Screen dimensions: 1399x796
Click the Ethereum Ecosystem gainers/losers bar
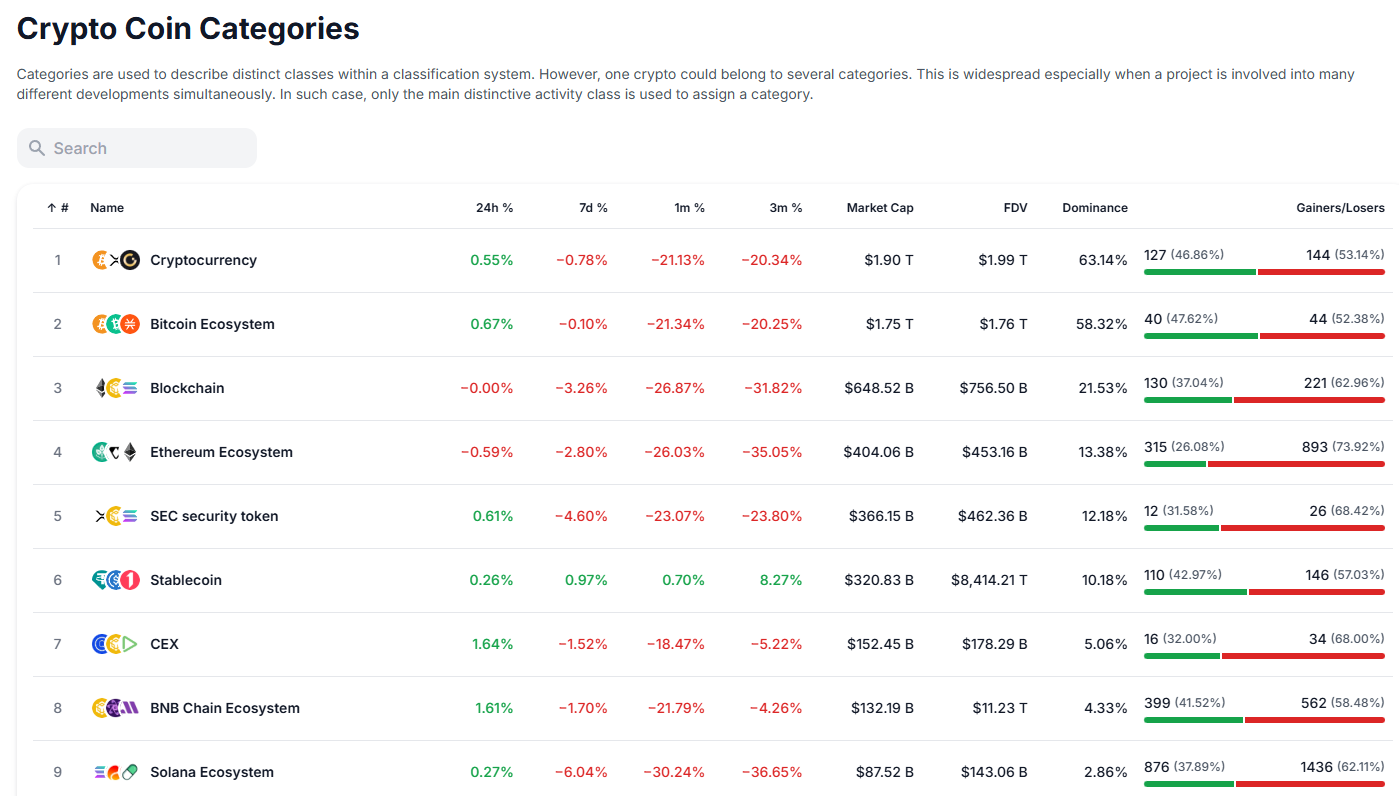pos(1264,464)
